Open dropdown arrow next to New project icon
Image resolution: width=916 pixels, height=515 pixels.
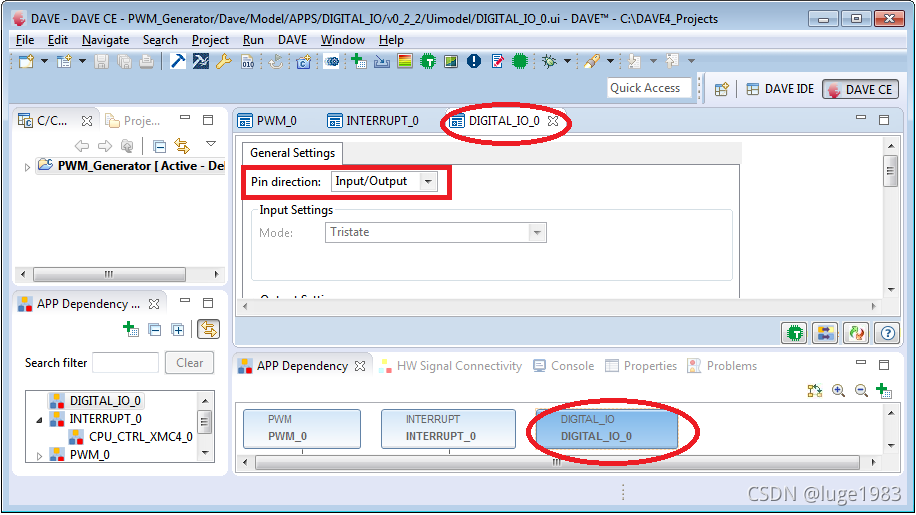click(44, 61)
